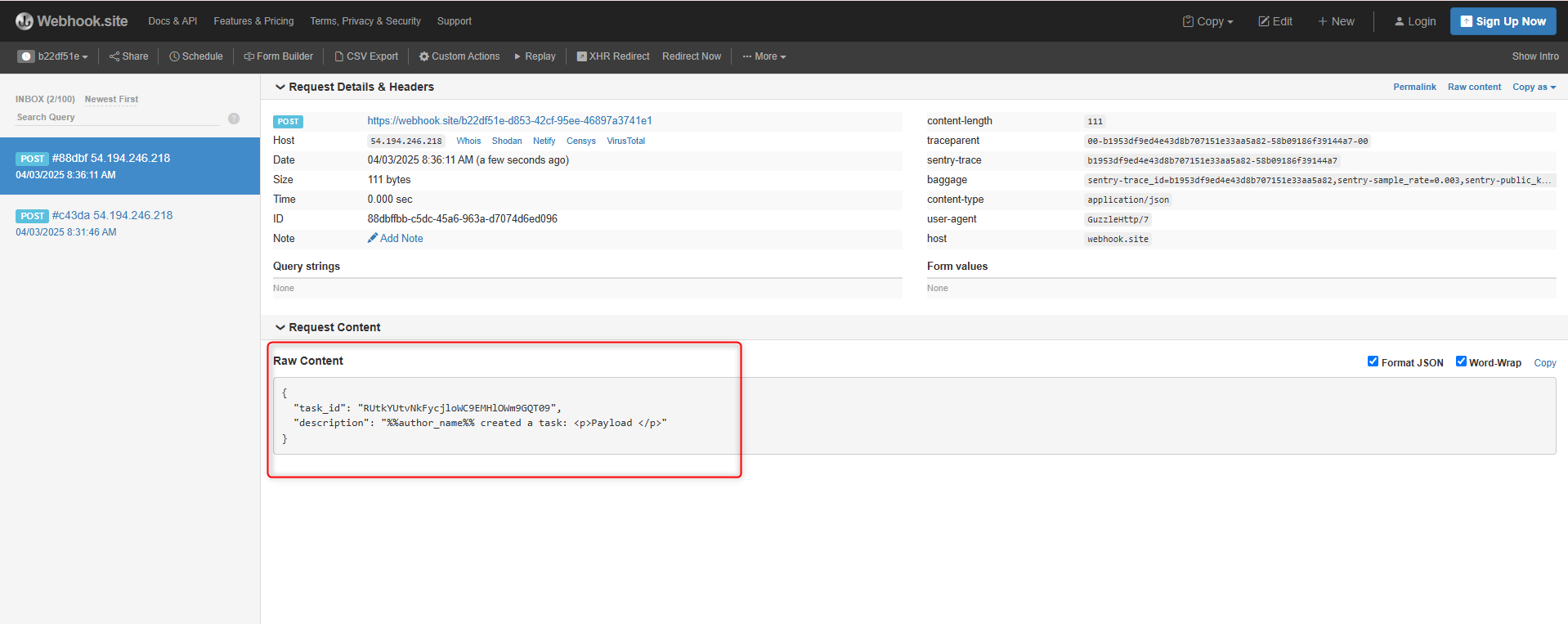Open the Form Builder tool
This screenshot has height=624, width=1568.
tap(279, 56)
